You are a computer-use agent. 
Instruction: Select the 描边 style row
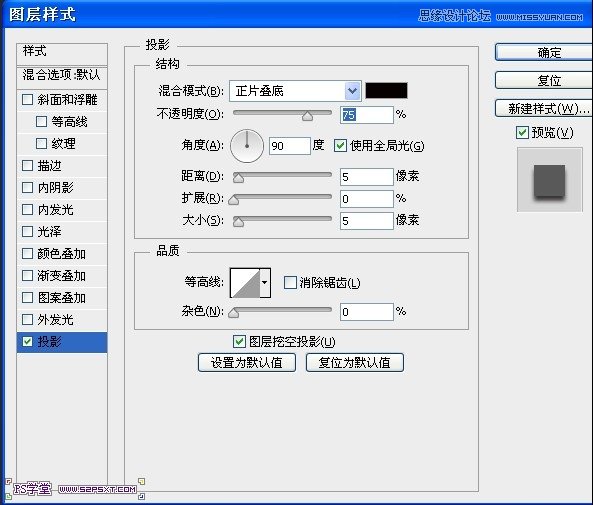pos(62,166)
